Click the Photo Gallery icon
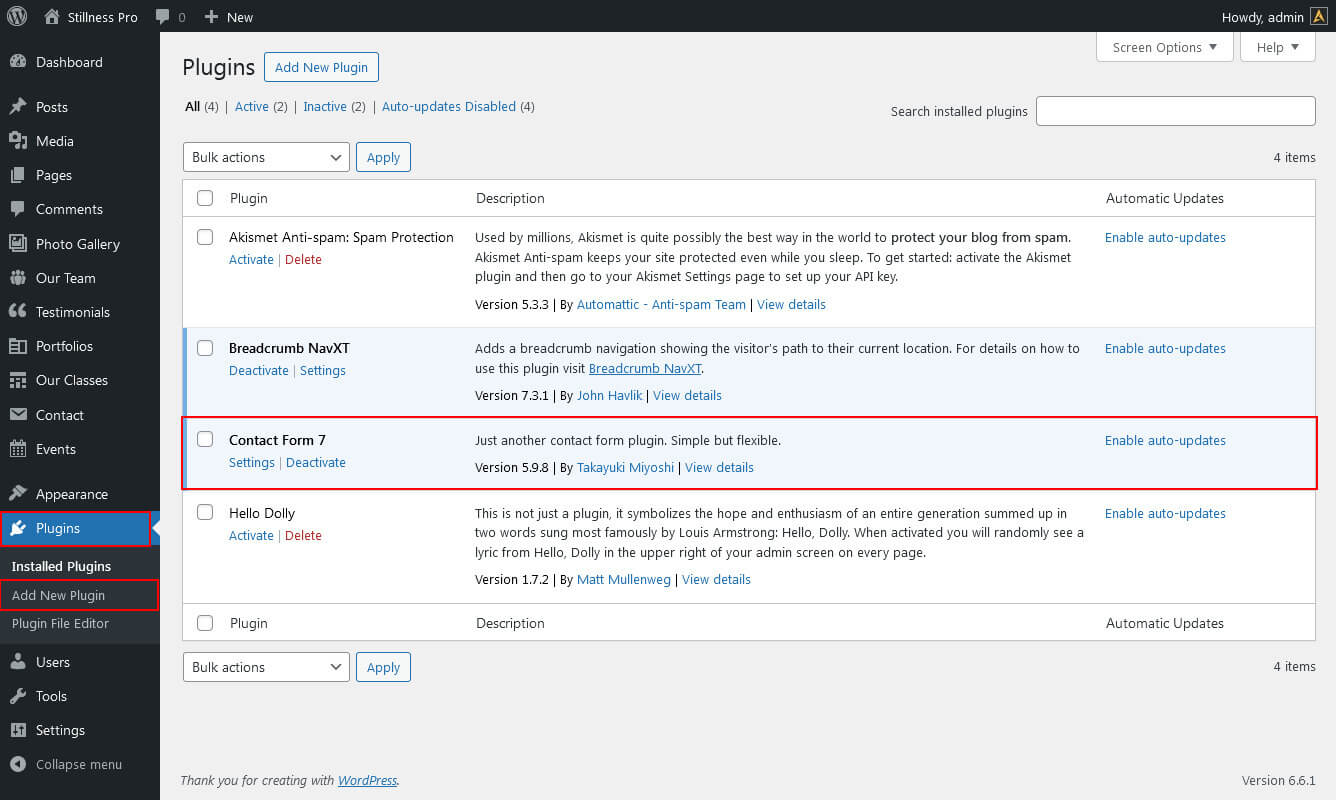The width and height of the screenshot is (1336, 800). tap(18, 244)
